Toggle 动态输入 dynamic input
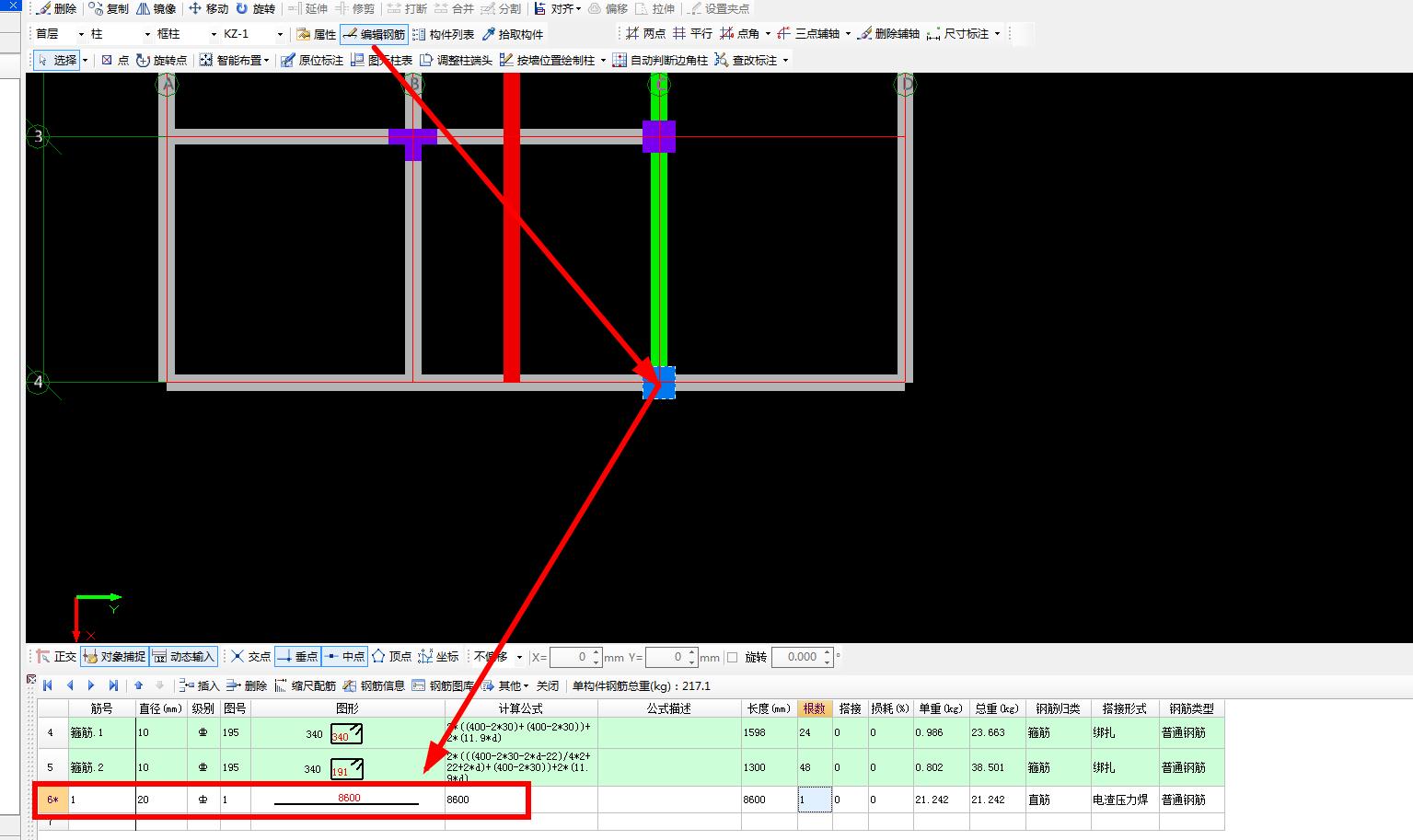 [184, 656]
